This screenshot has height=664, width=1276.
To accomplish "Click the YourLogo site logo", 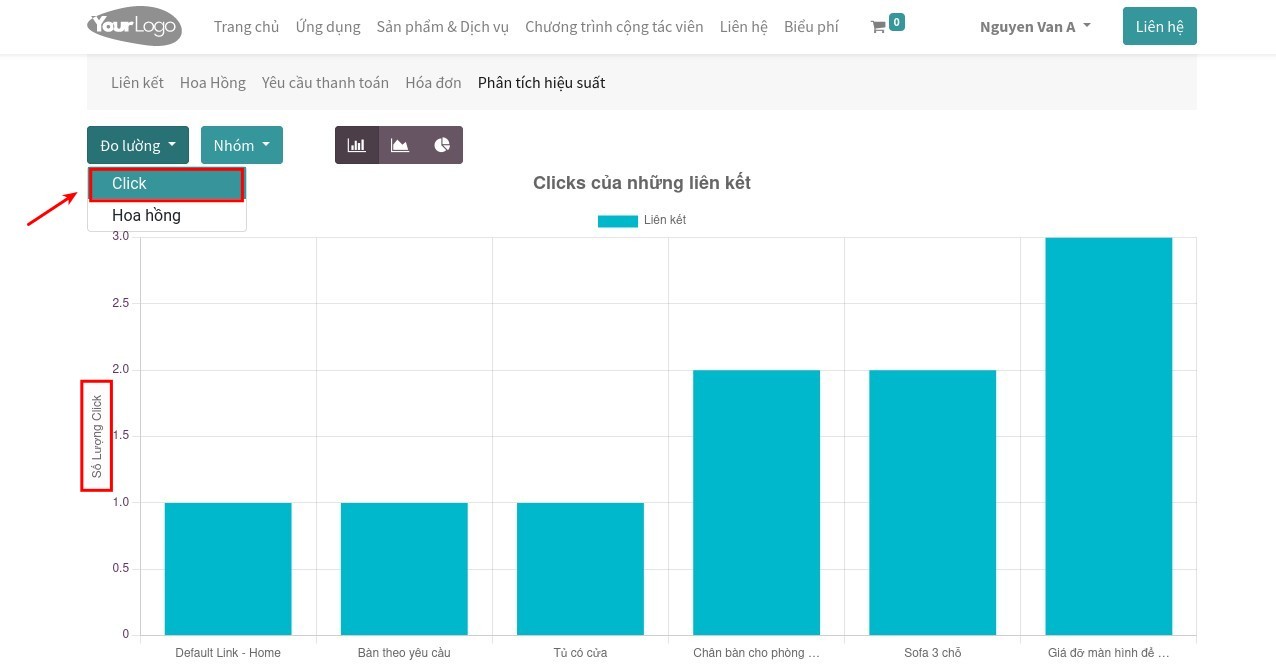I will (134, 26).
